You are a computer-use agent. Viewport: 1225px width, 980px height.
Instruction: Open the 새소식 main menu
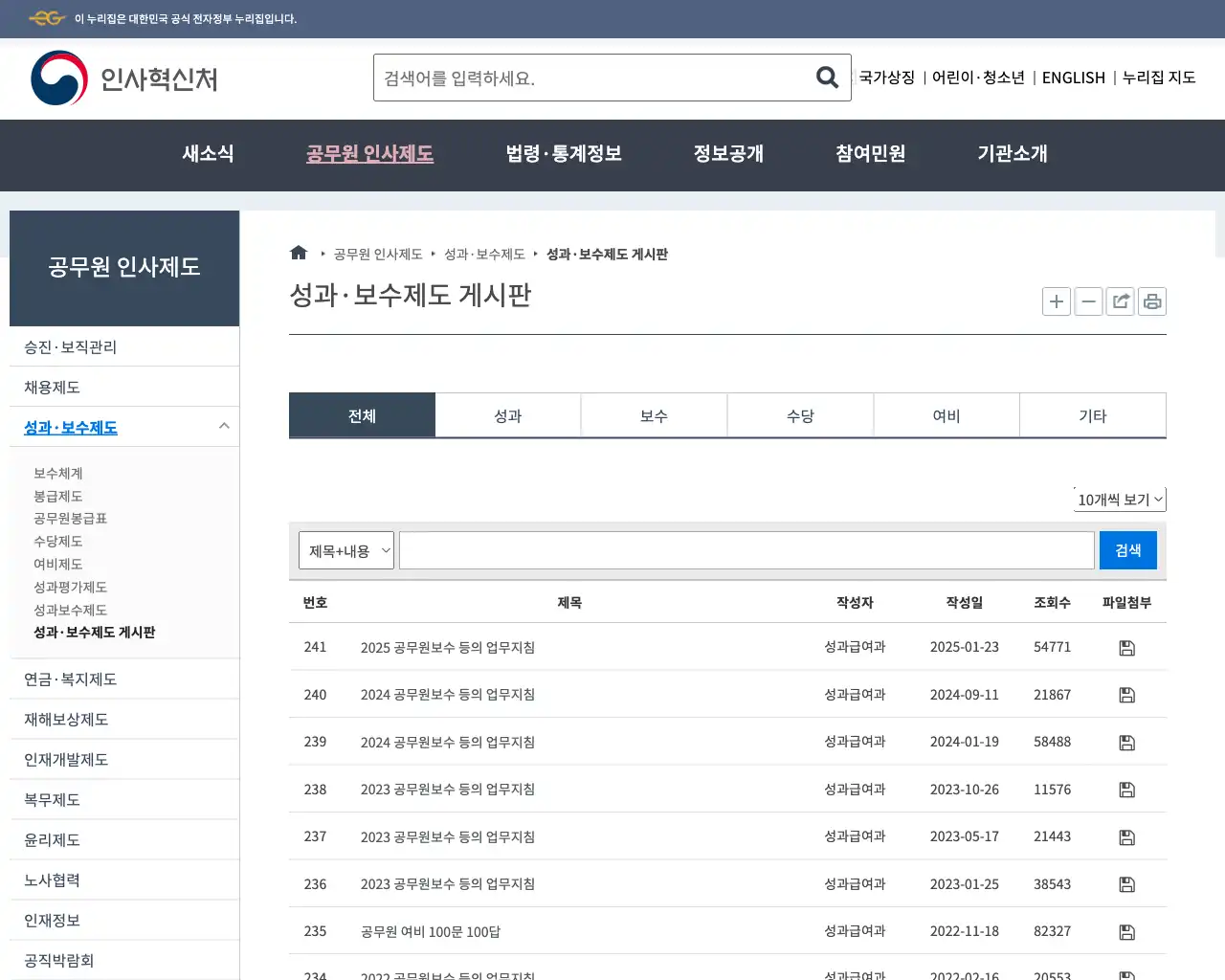click(208, 154)
